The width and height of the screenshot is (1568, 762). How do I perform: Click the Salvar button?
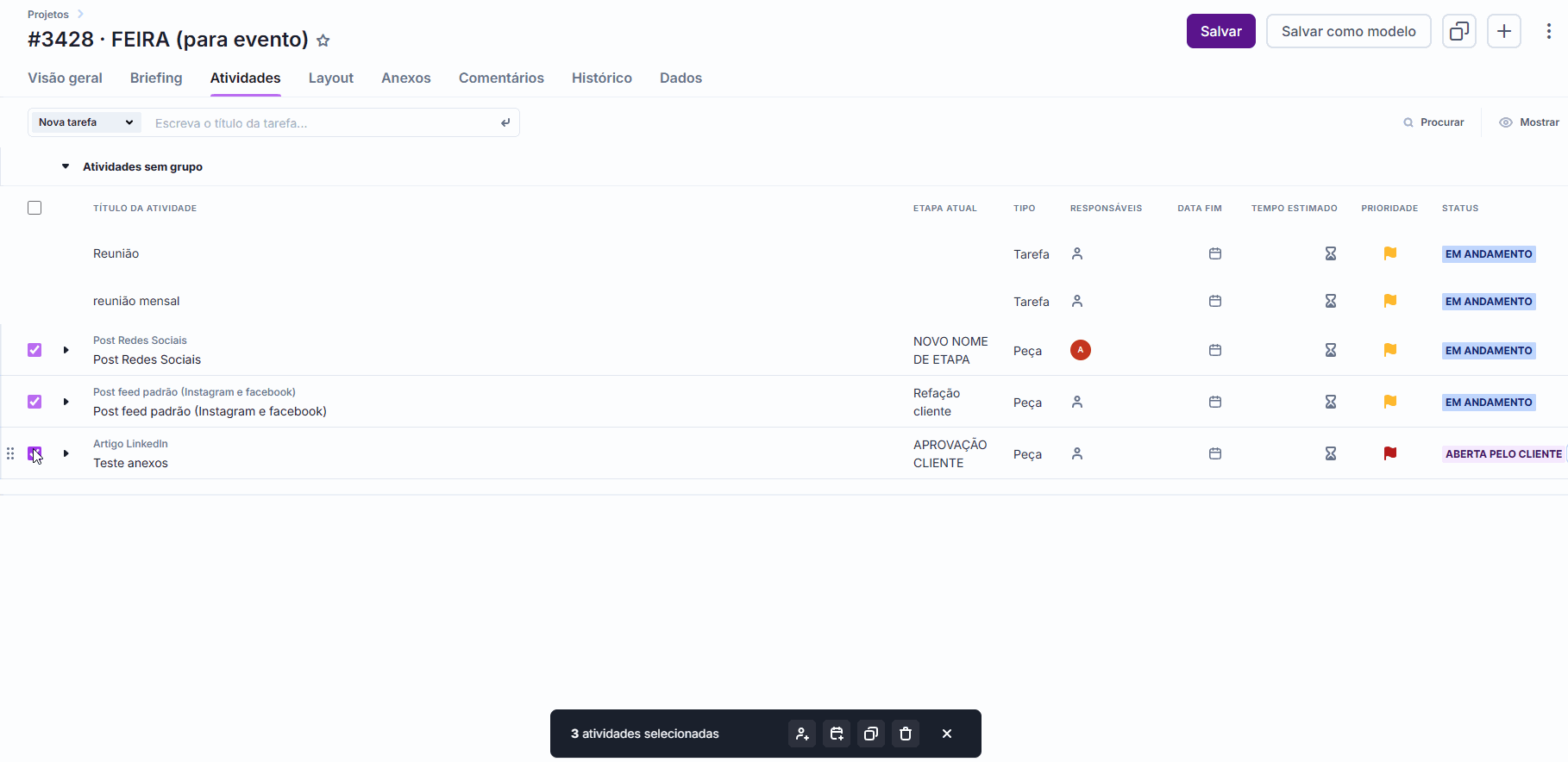[x=1221, y=31]
